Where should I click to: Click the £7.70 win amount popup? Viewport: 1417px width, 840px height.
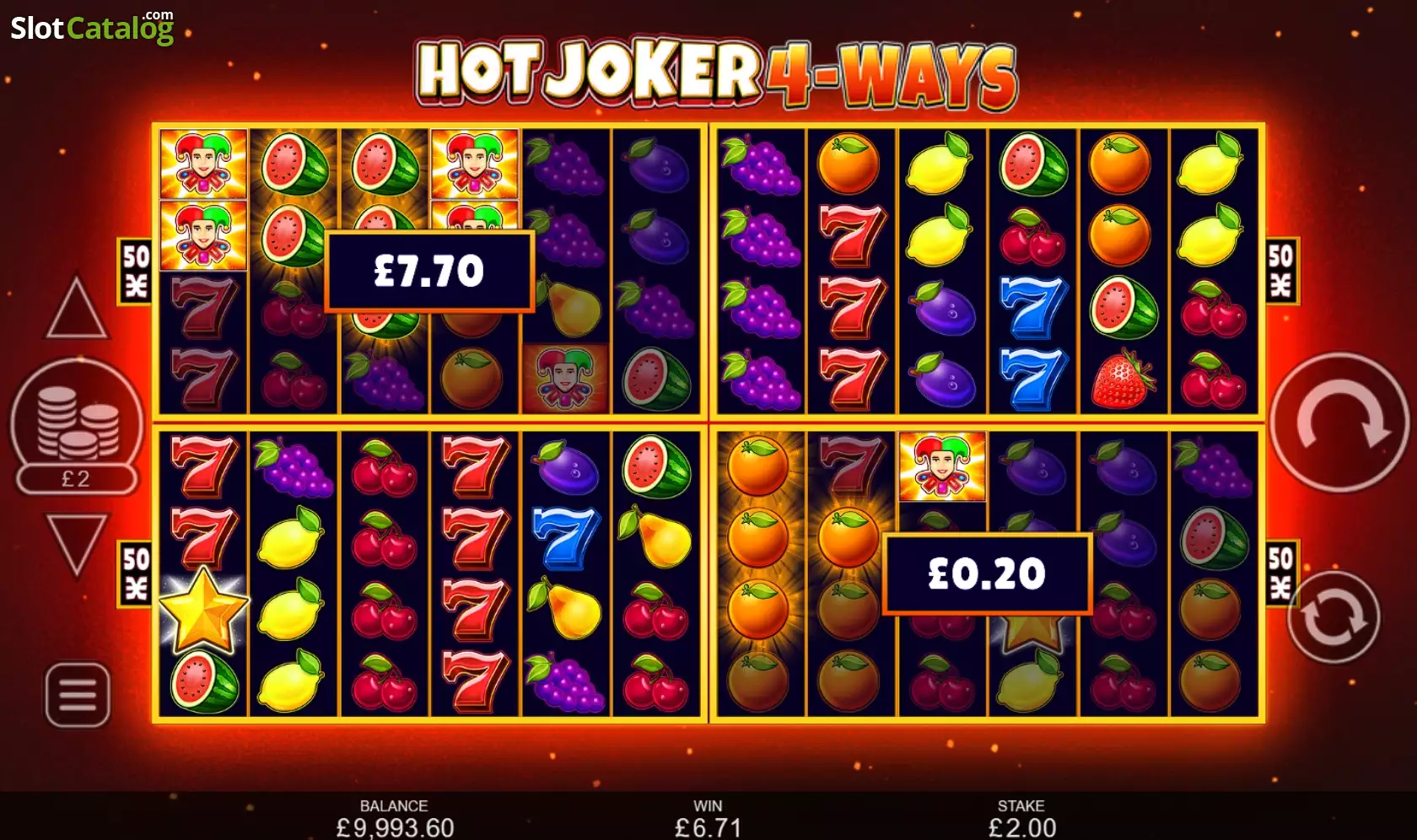click(x=429, y=272)
